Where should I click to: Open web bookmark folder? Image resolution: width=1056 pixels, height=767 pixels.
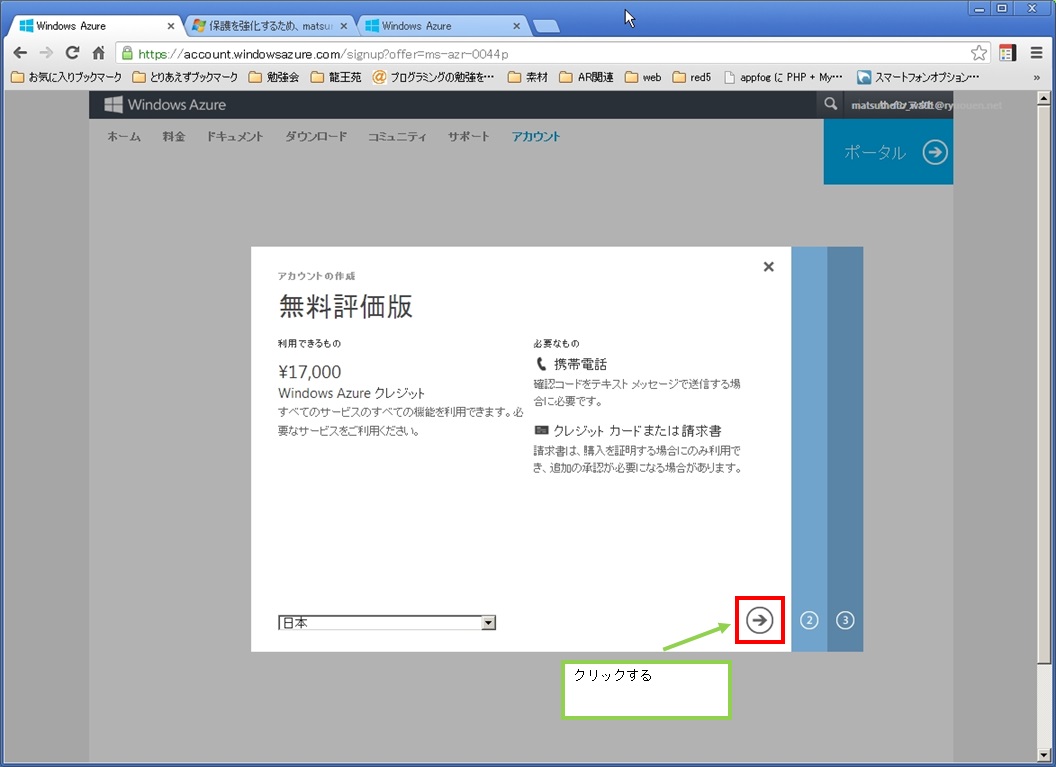coord(643,77)
